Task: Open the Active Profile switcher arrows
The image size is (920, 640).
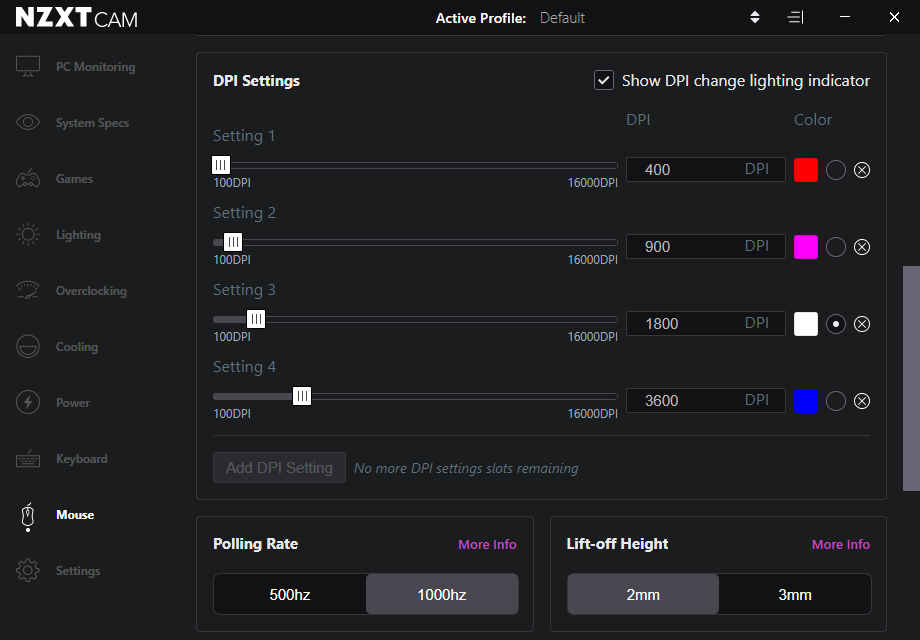Action: [755, 18]
